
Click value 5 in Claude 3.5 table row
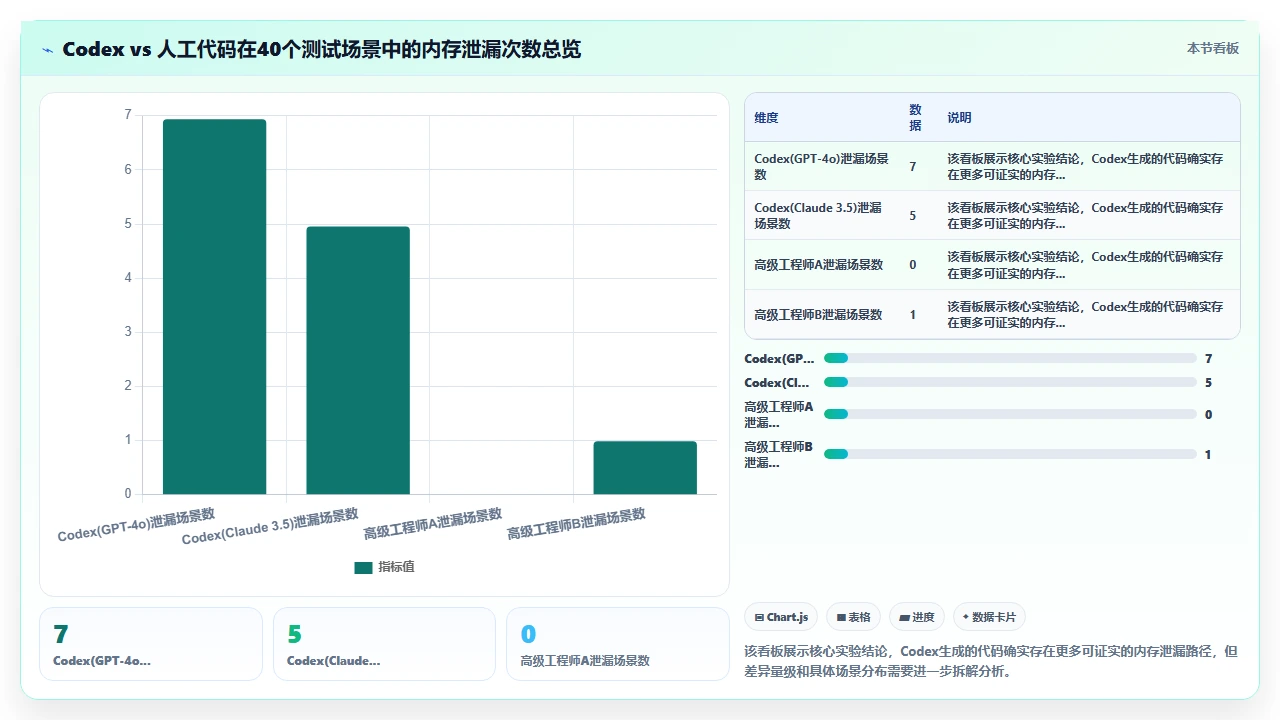[x=912, y=216]
